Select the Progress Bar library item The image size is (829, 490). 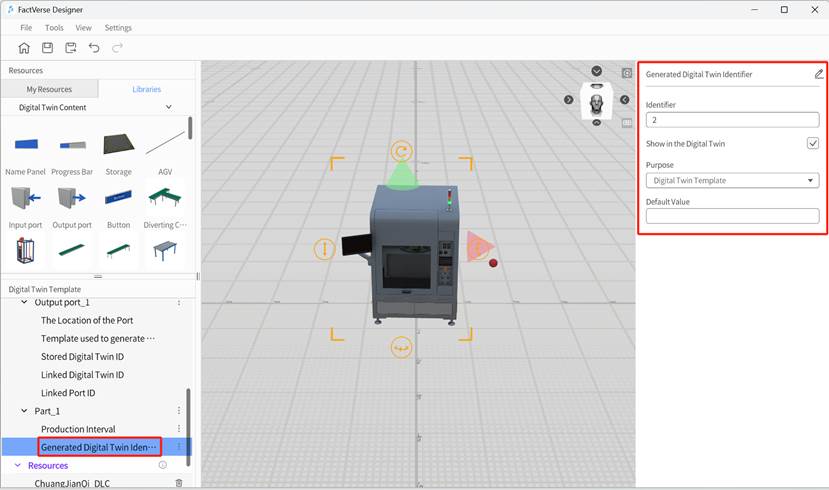pyautogui.click(x=72, y=151)
